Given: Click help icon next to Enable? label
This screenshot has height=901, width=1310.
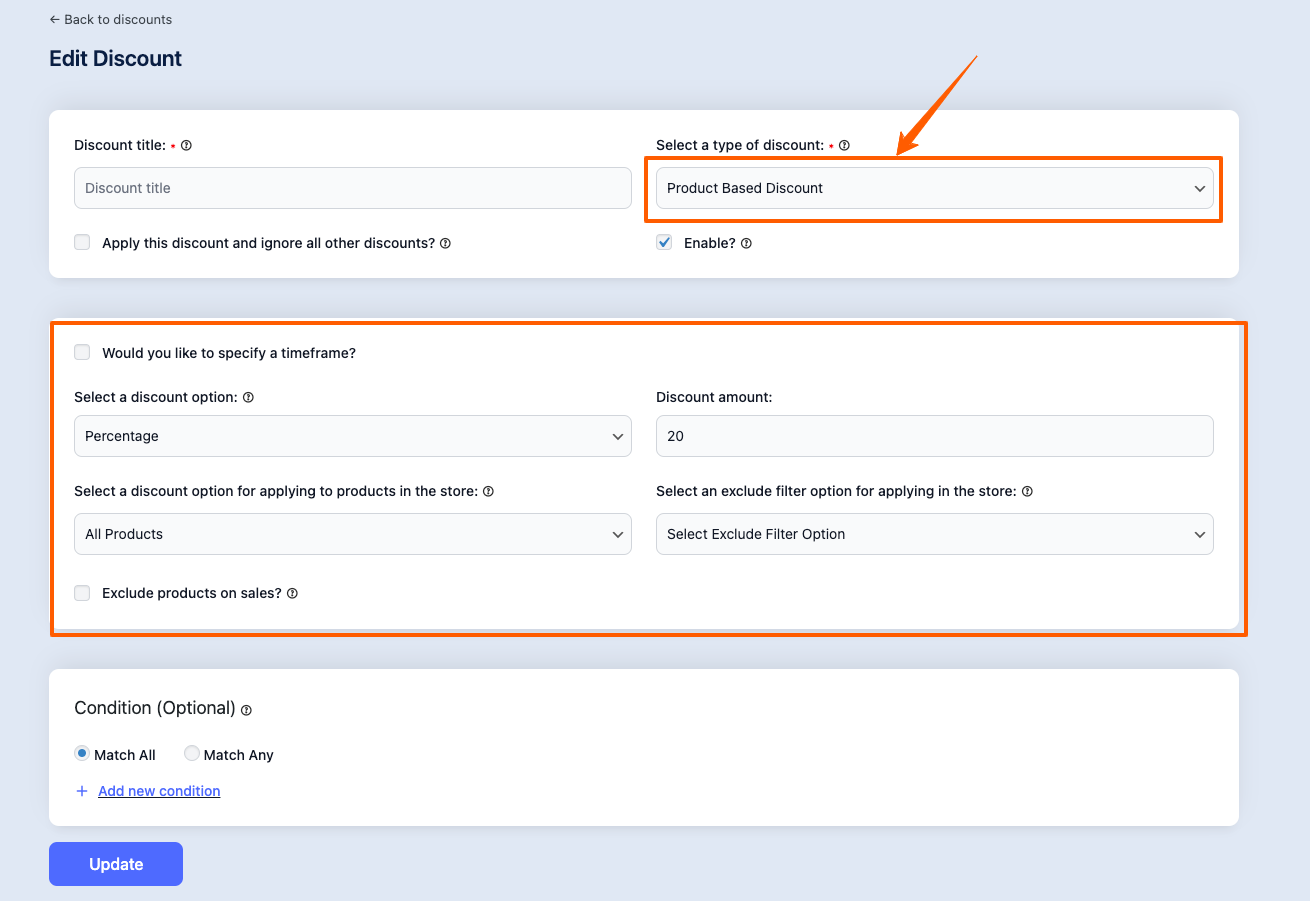Looking at the screenshot, I should [x=746, y=243].
